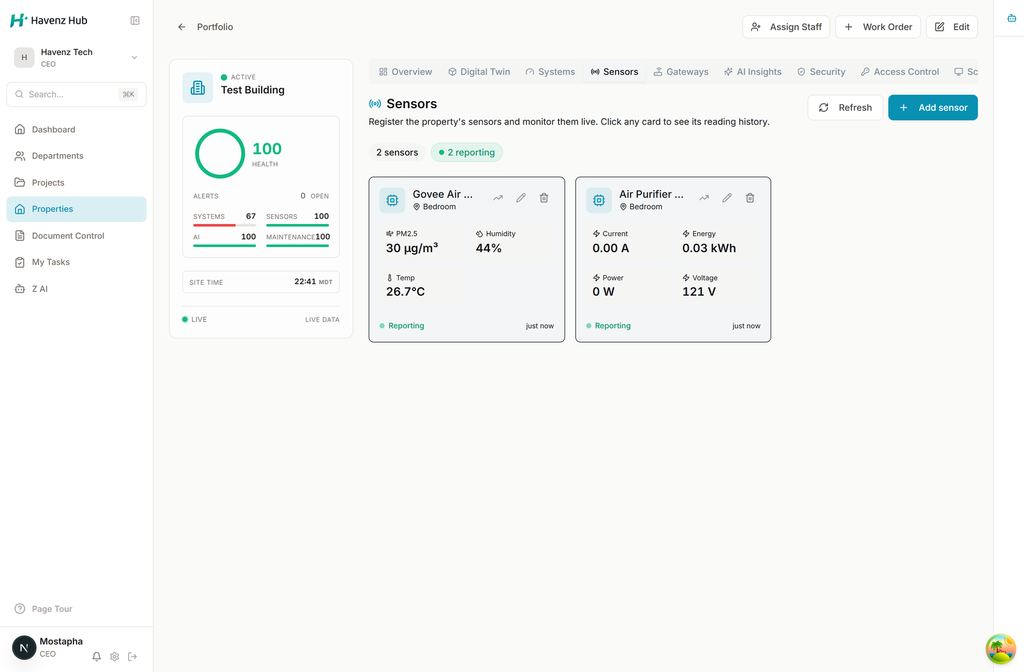1024x672 pixels.
Task: Switch to the Digital Twin tab
Action: [479, 72]
